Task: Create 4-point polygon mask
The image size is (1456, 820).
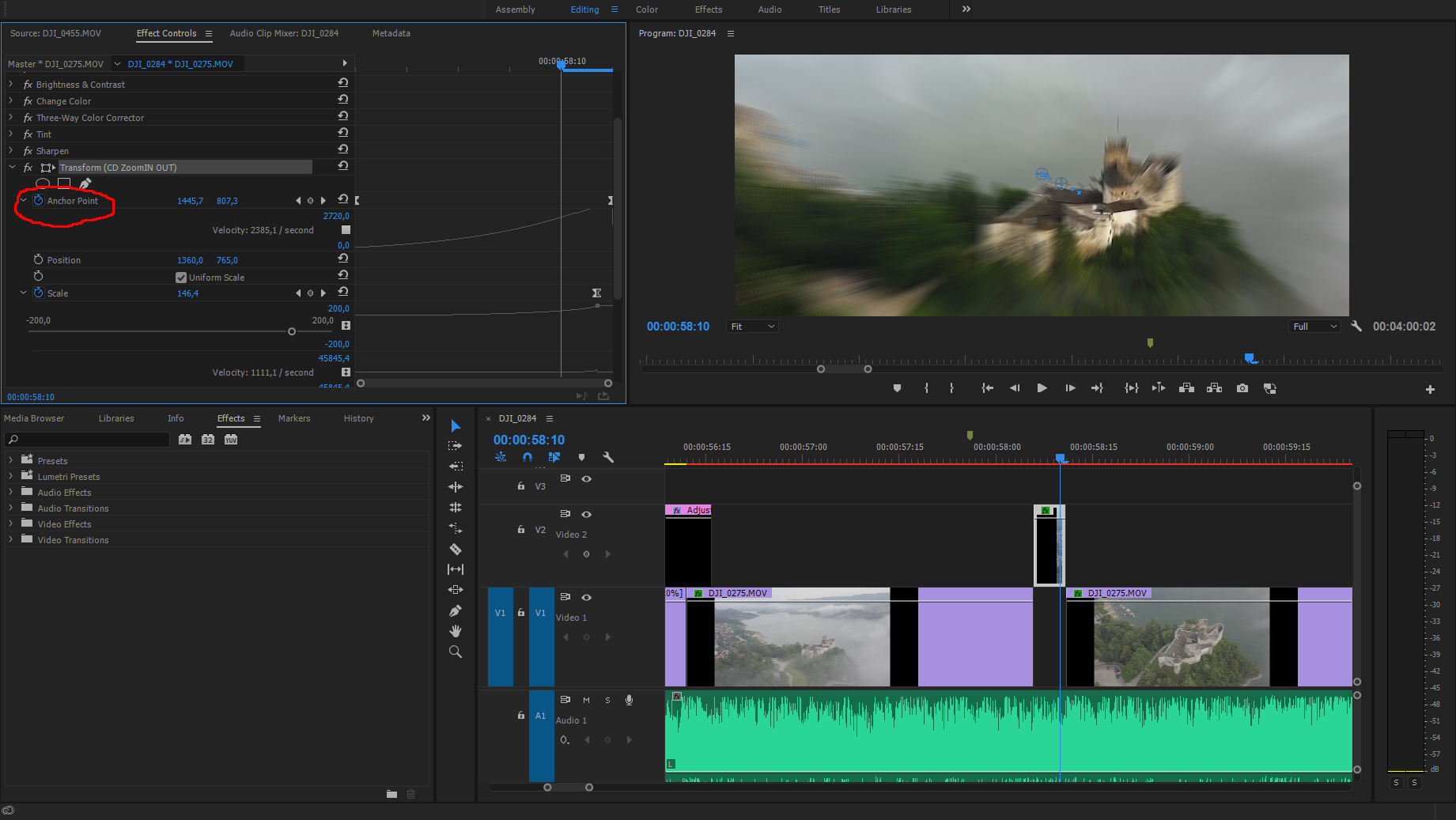Action: point(64,183)
